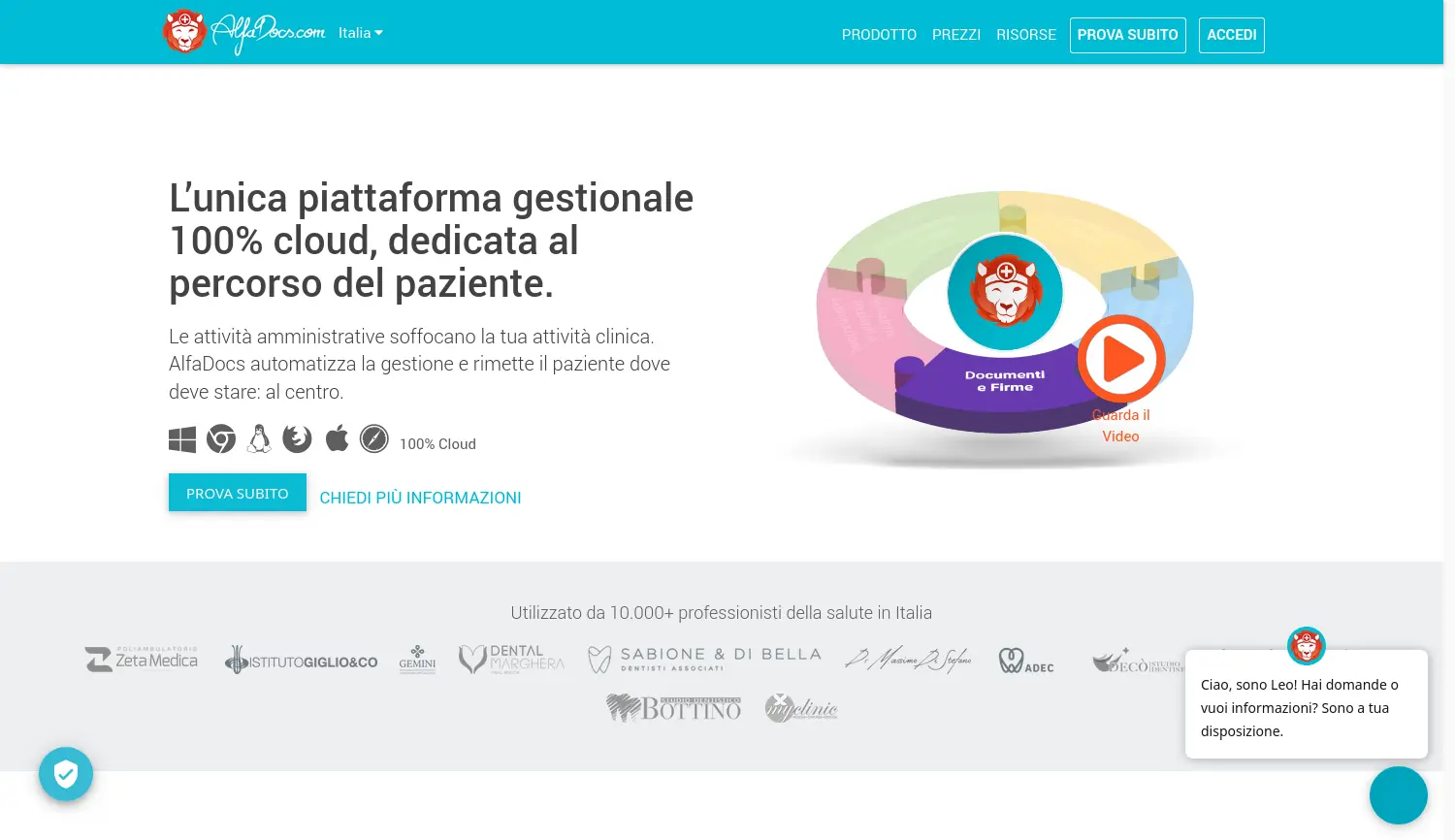Open the teal chat launcher bubble
Screen dimensions: 1455x840
pyautogui.click(x=1399, y=795)
